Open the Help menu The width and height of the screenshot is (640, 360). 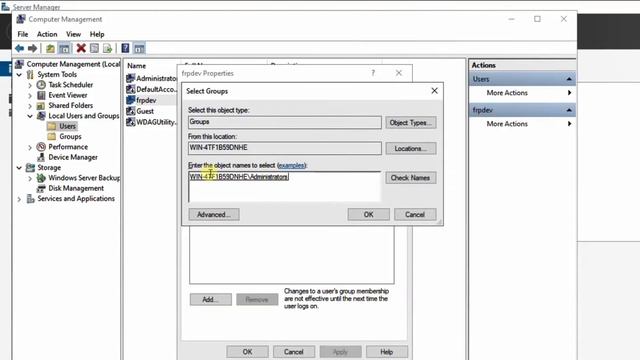pyautogui.click(x=97, y=34)
